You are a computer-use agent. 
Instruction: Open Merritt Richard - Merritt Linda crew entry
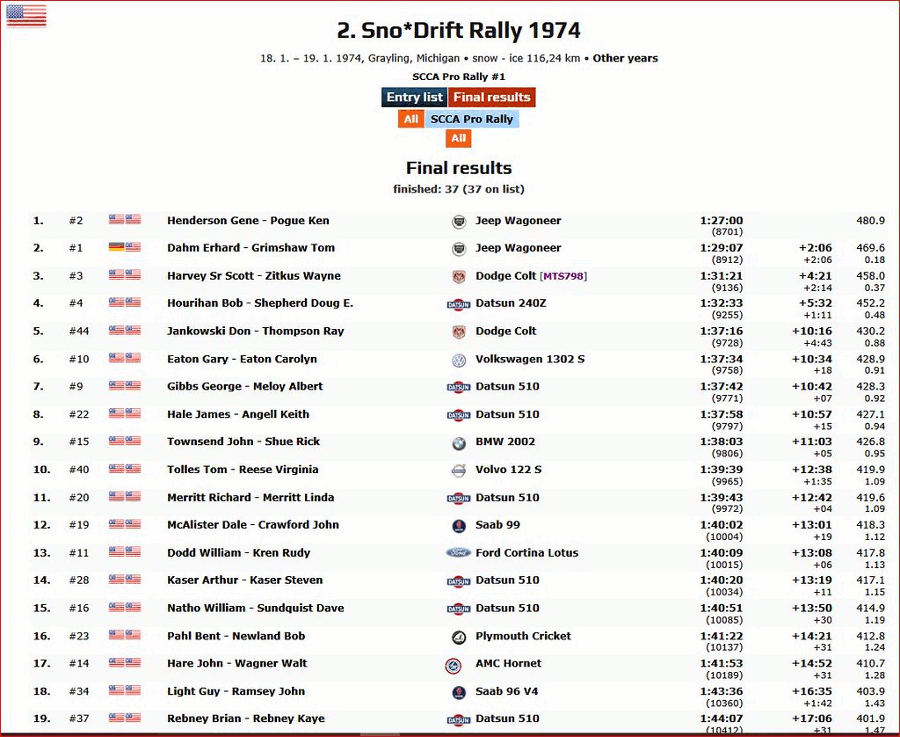coord(250,498)
